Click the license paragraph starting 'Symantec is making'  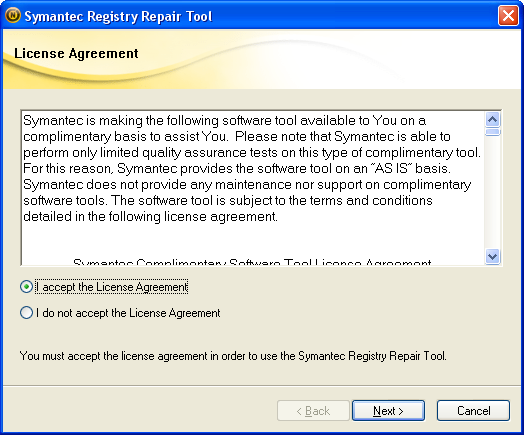point(252,168)
